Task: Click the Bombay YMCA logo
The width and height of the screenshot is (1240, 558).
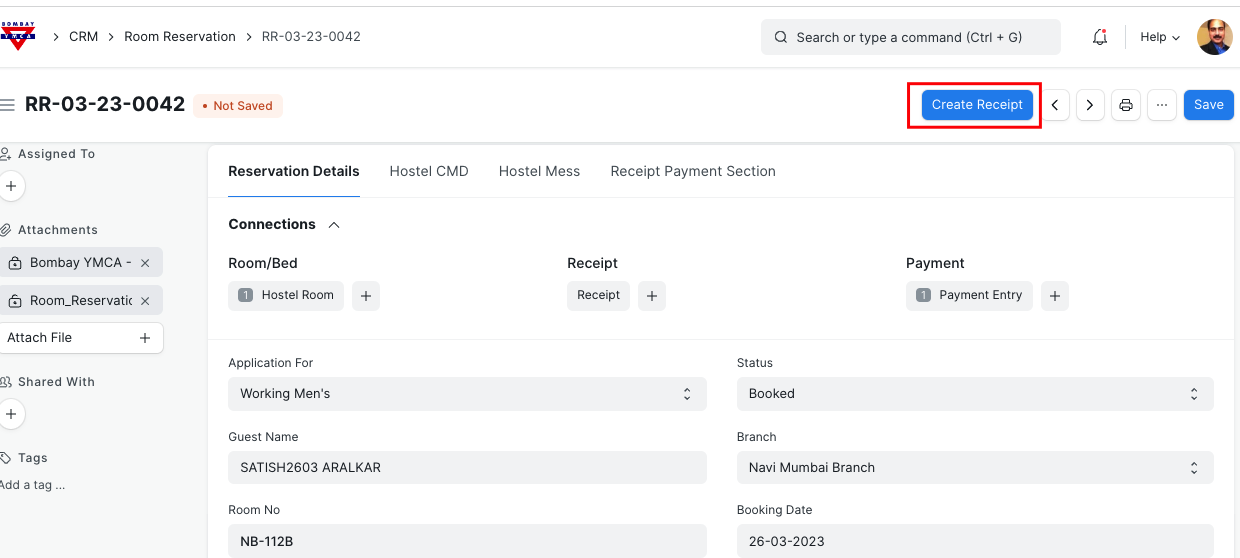Action: pos(18,37)
